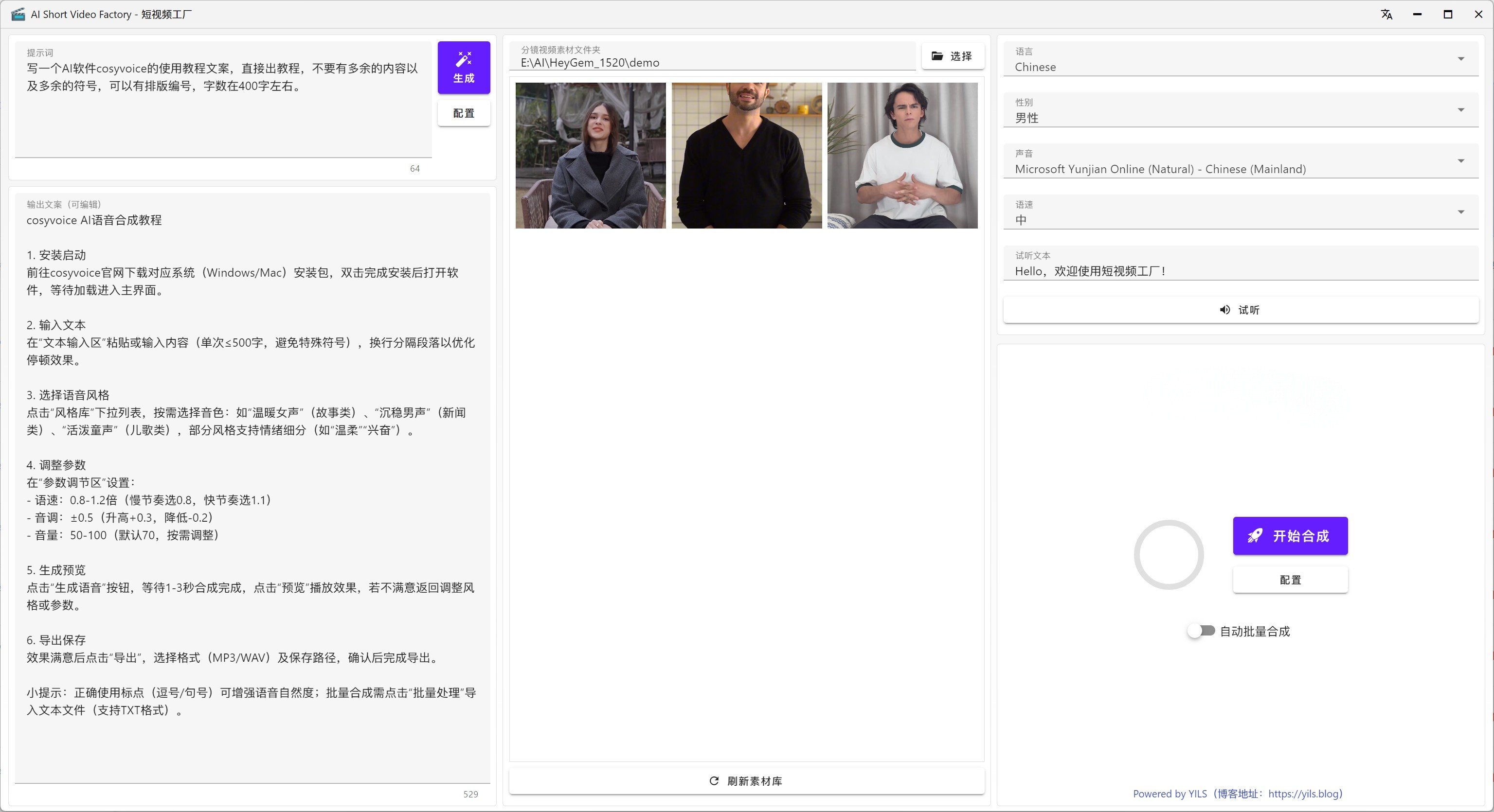
Task: Open the yils.blog link
Action: [x=1304, y=794]
